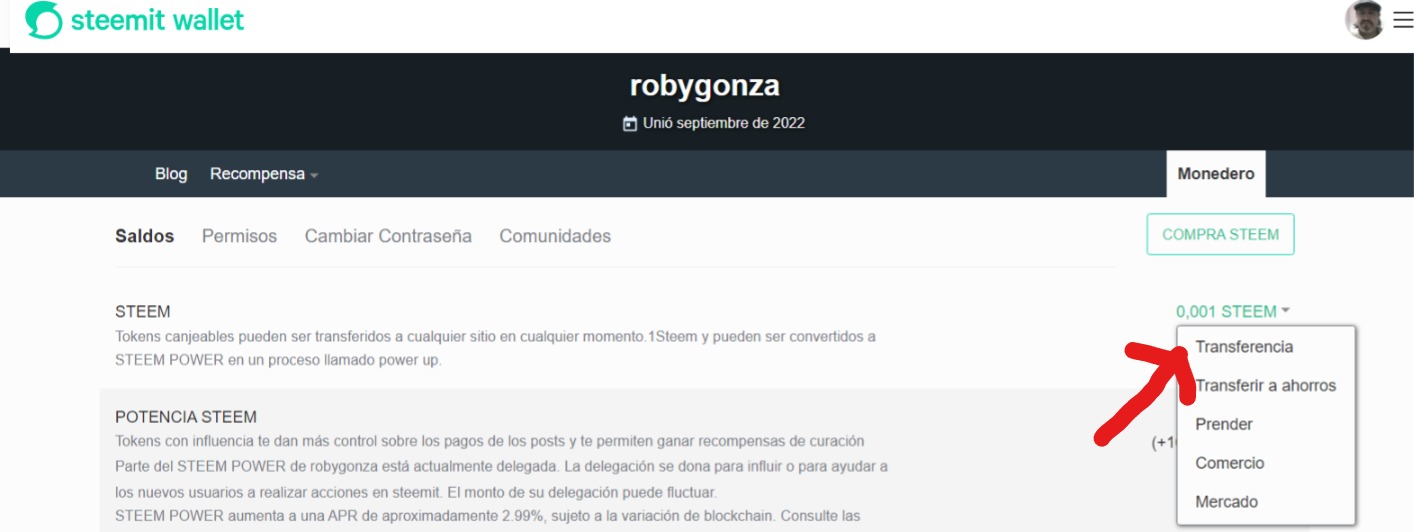Click the calendar icon beside join date
The height and width of the screenshot is (532, 1414).
pyautogui.click(x=630, y=124)
